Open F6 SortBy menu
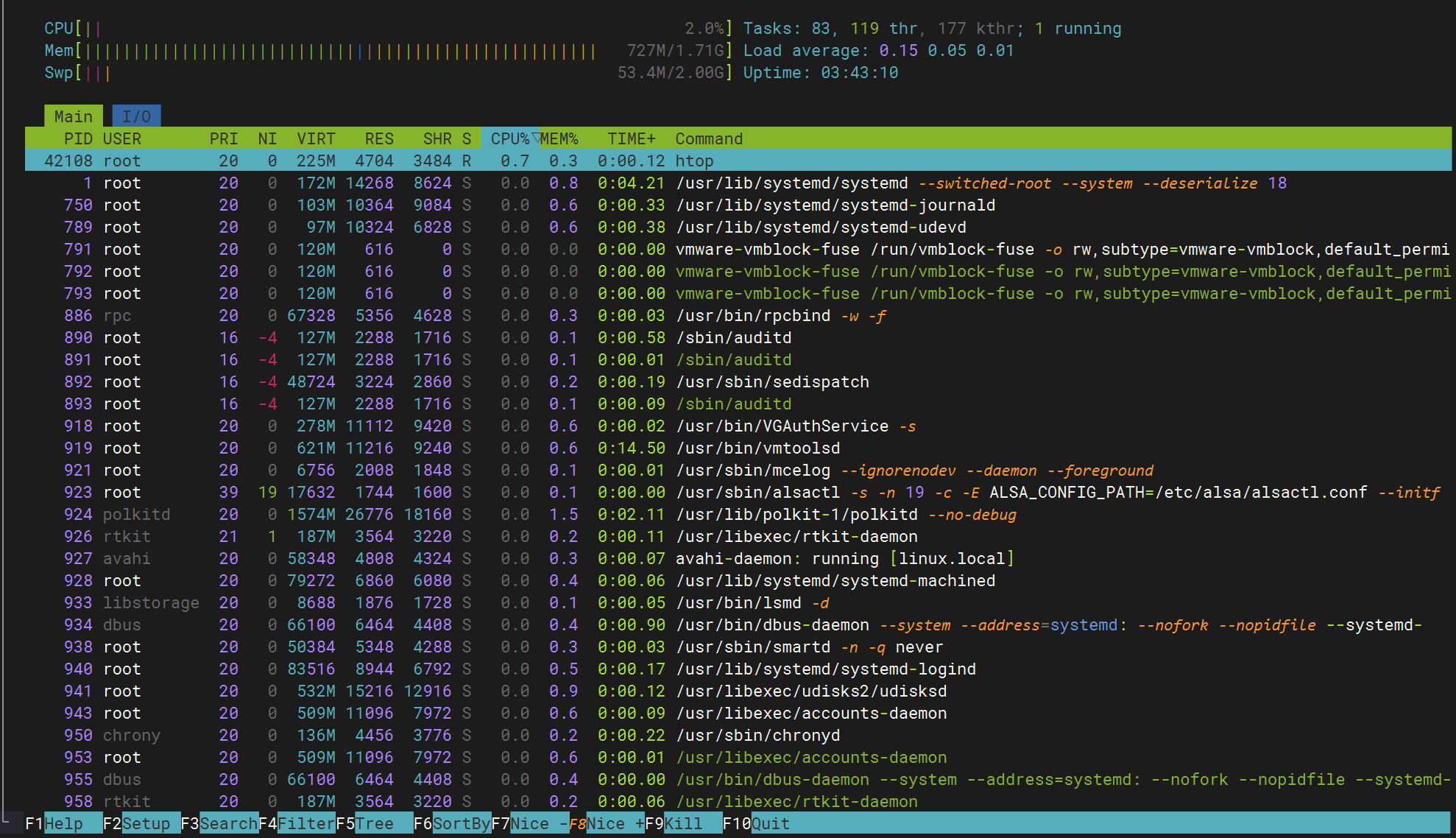This screenshot has width=1456, height=838. (x=461, y=823)
